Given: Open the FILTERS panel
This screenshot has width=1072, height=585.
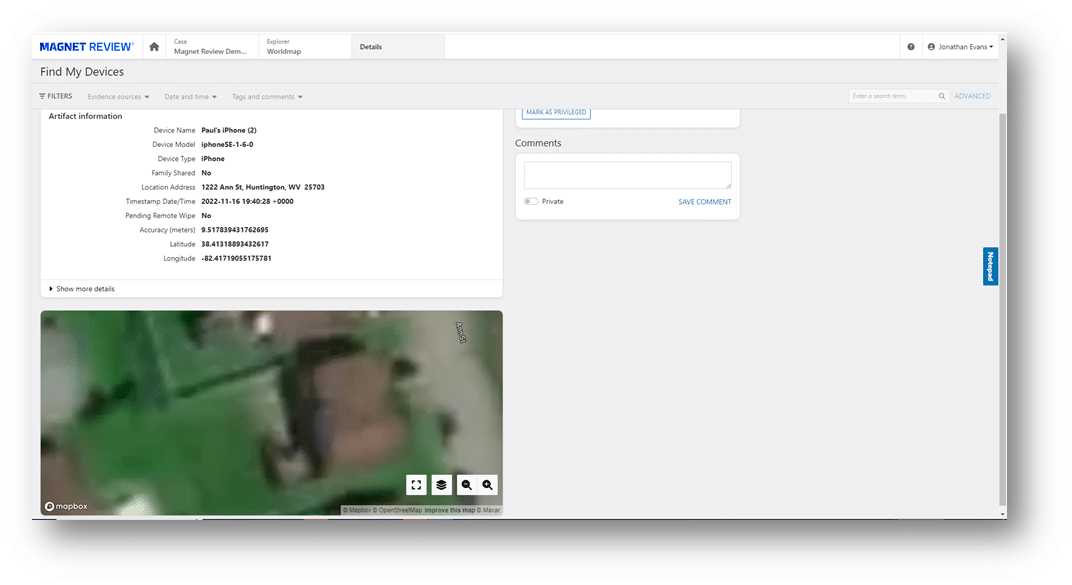Looking at the screenshot, I should [55, 95].
